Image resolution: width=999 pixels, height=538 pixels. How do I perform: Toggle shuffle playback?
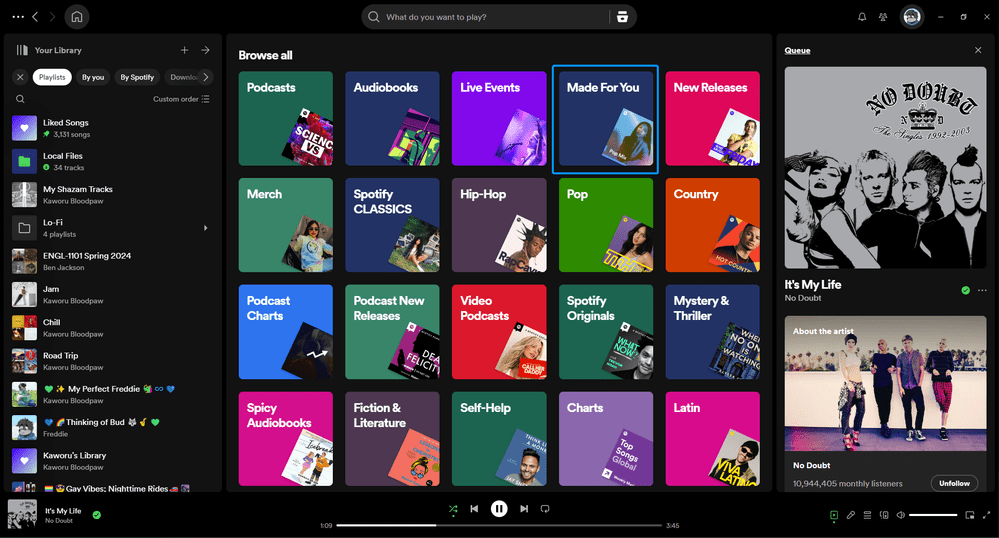point(453,509)
